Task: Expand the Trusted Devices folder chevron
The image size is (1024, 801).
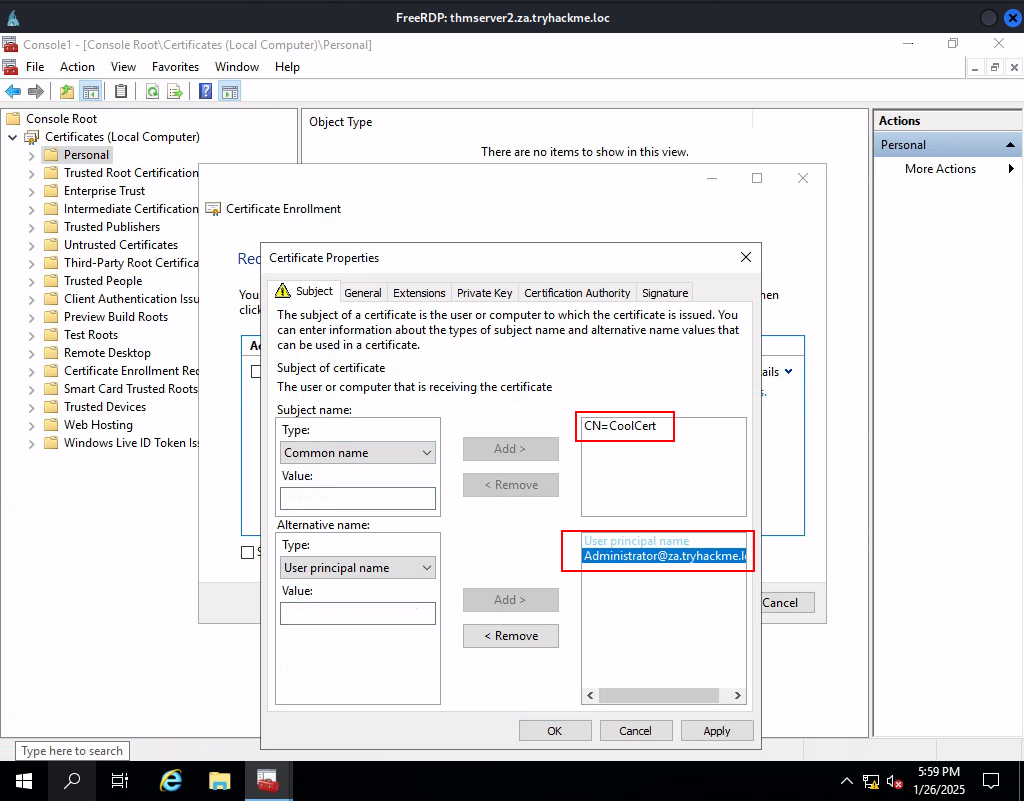Action: point(31,407)
